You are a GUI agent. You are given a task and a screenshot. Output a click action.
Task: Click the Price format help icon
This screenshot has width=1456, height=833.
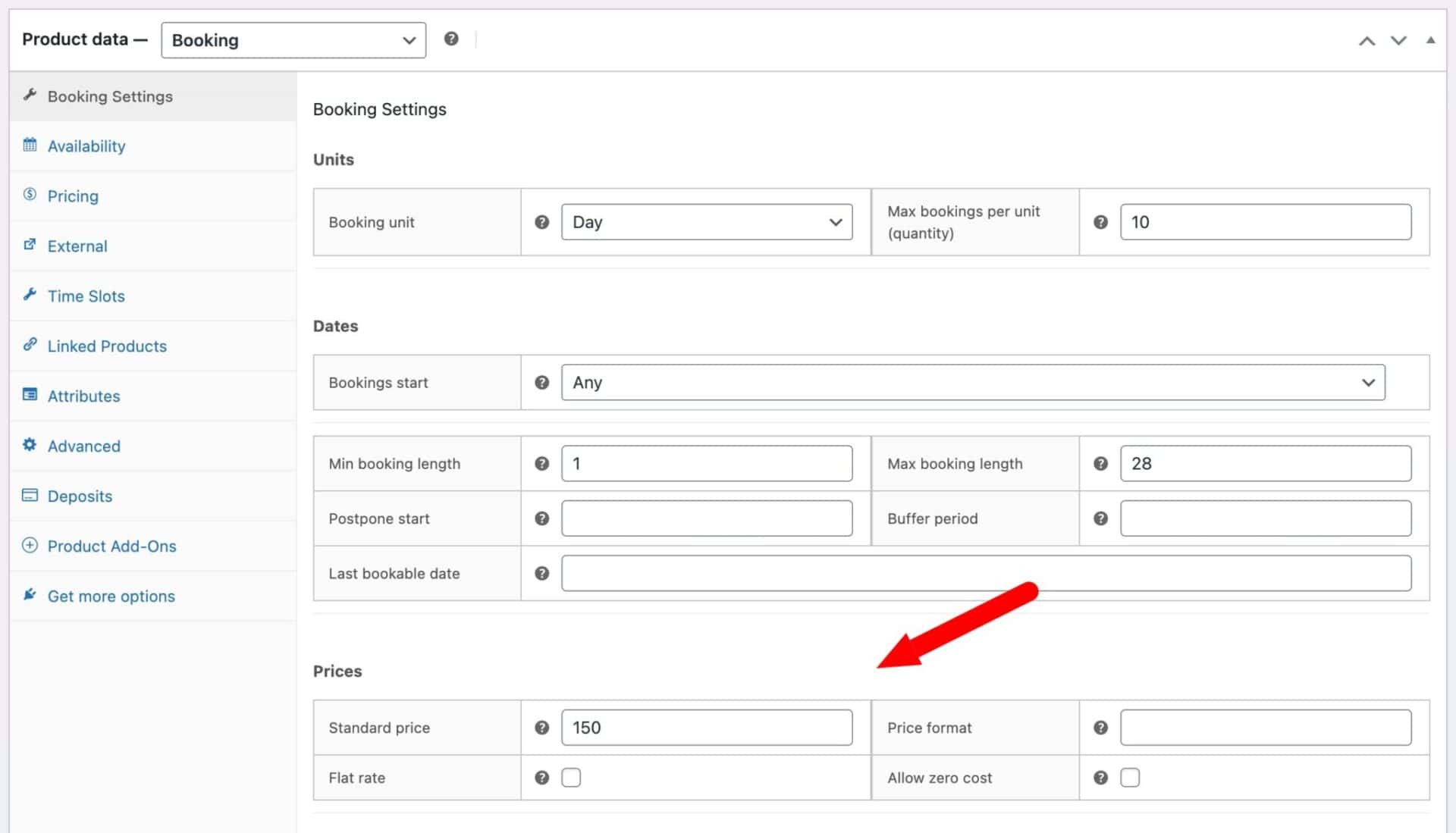1100,728
